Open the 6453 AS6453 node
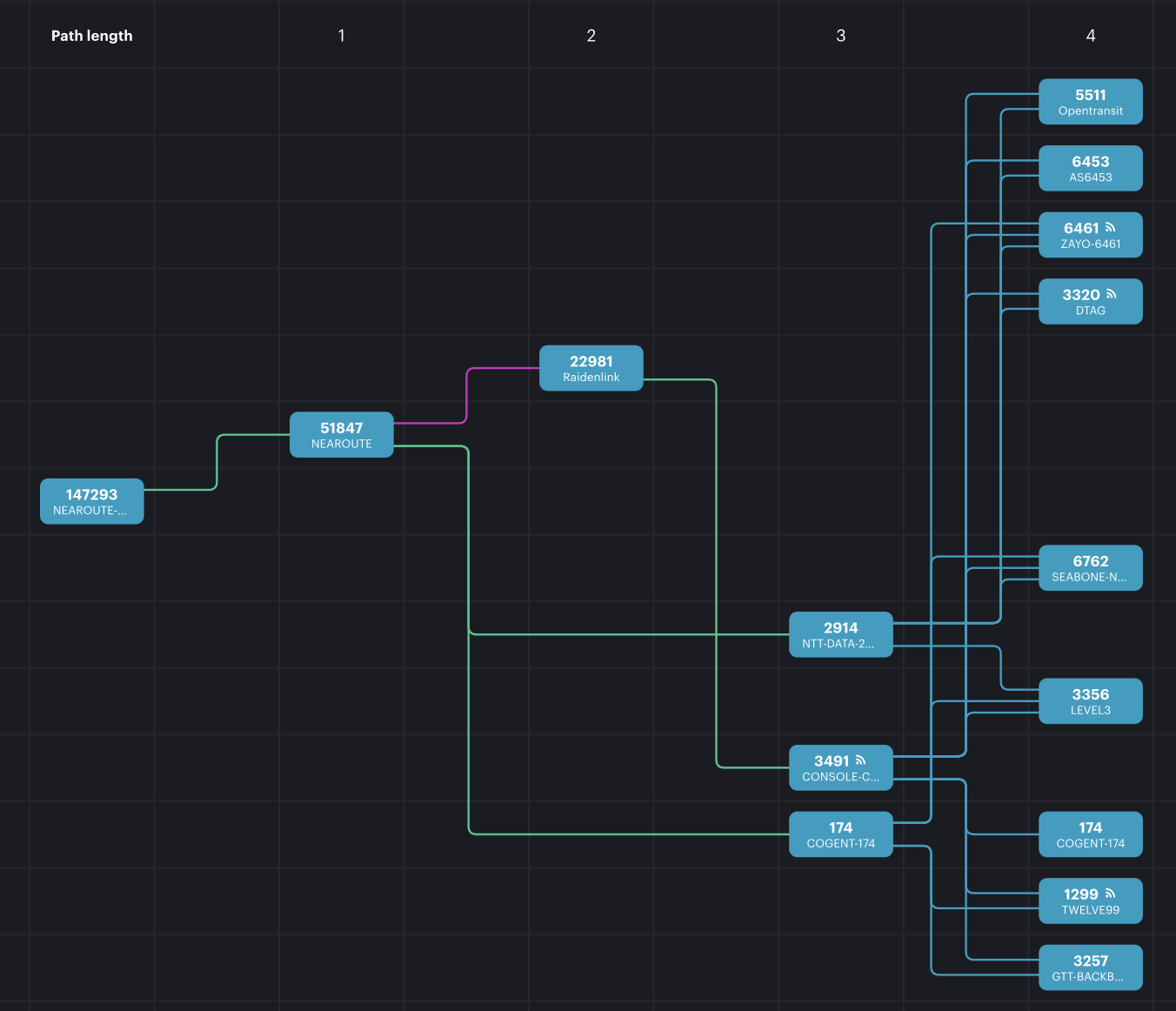The height and width of the screenshot is (1011, 1176). click(x=1090, y=168)
